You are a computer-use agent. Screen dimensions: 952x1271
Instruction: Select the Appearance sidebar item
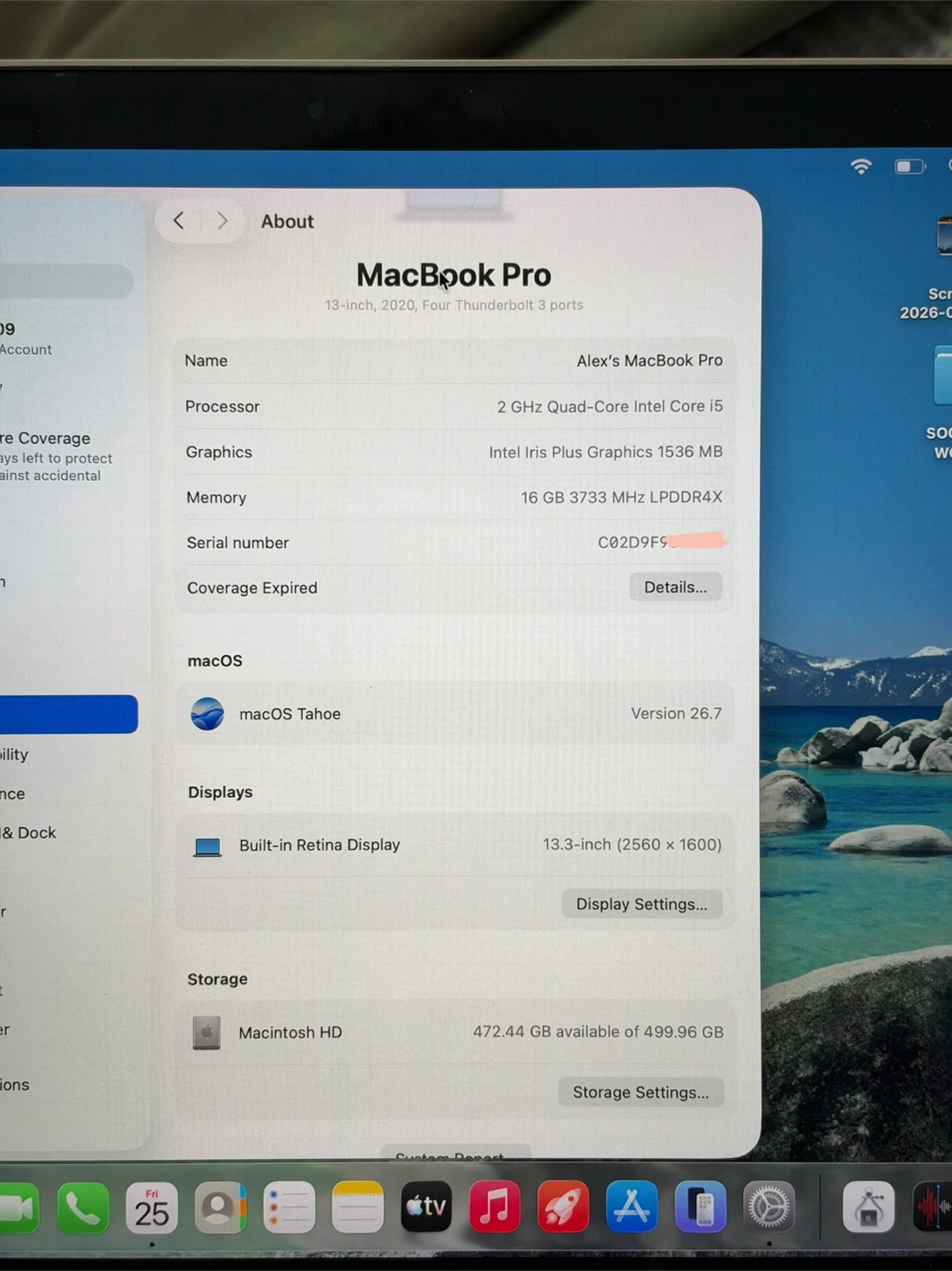13,793
